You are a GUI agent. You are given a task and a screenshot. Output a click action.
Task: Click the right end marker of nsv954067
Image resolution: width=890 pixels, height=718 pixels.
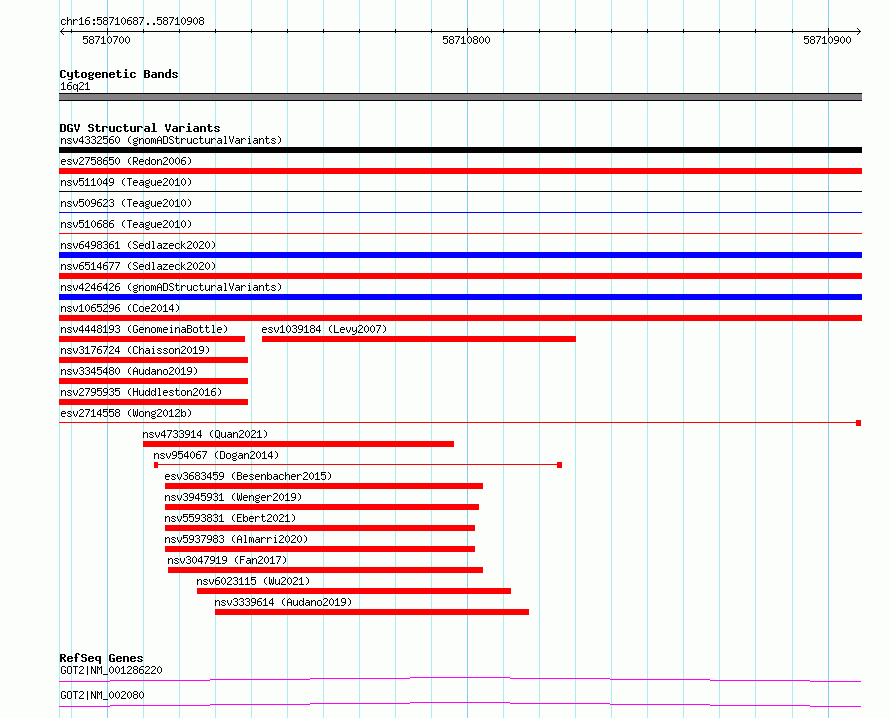coord(560,465)
